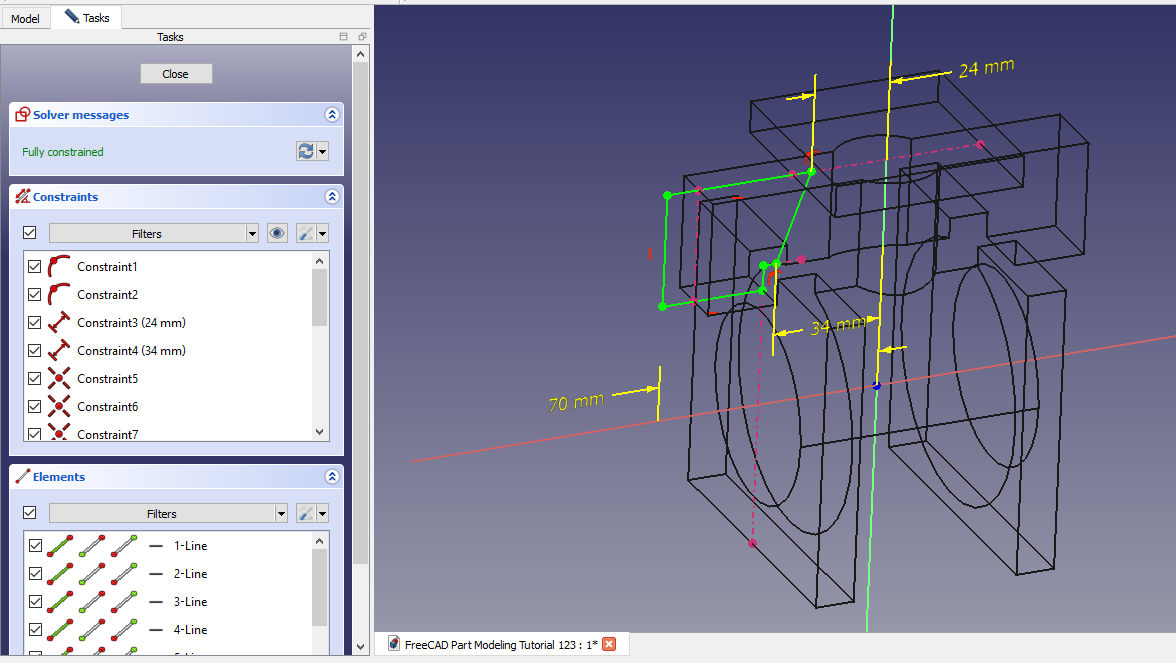Open the Elements Filters dropdown arrow
This screenshot has width=1176, height=663.
[282, 513]
